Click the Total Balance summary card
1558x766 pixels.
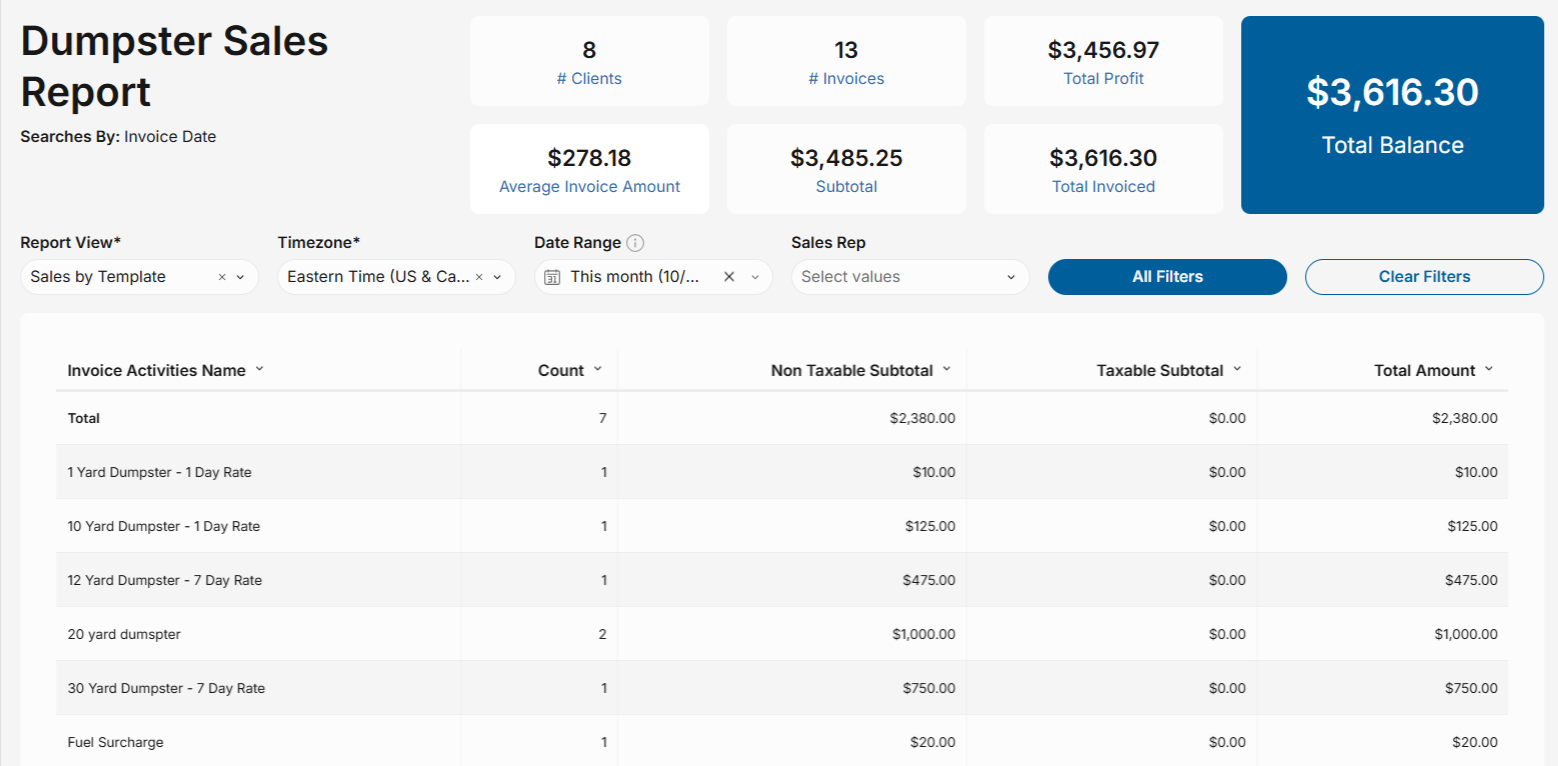pyautogui.click(x=1392, y=115)
